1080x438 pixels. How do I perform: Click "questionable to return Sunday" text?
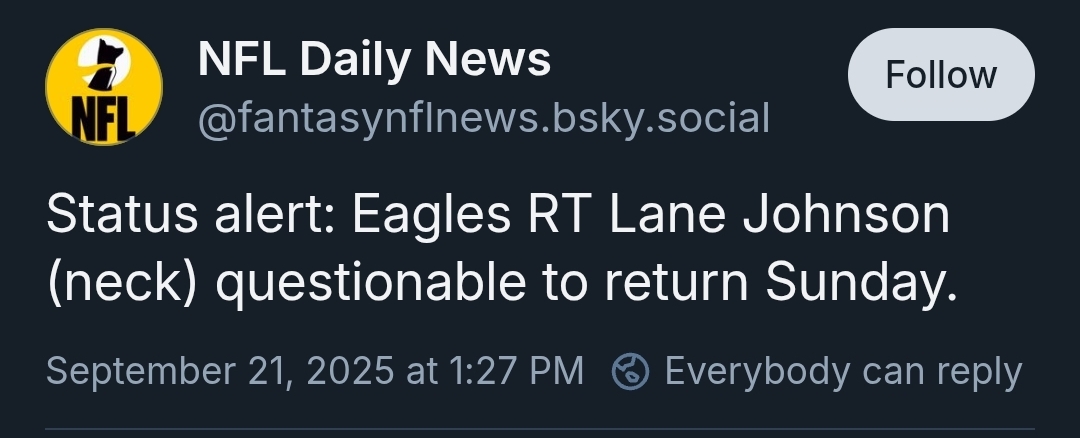tap(586, 282)
